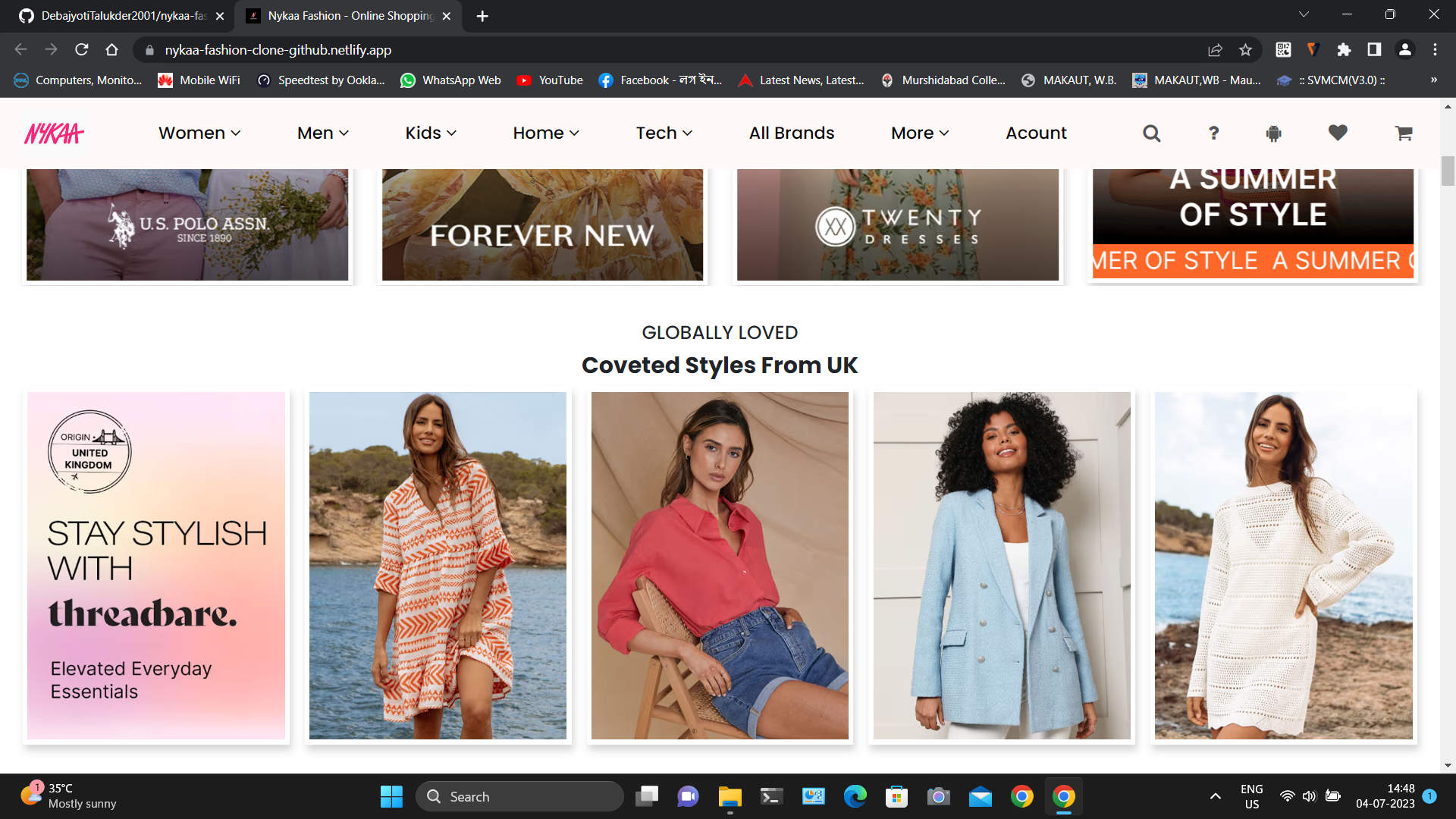This screenshot has width=1456, height=819.
Task: Click the Nykaa logo
Action: coord(53,133)
